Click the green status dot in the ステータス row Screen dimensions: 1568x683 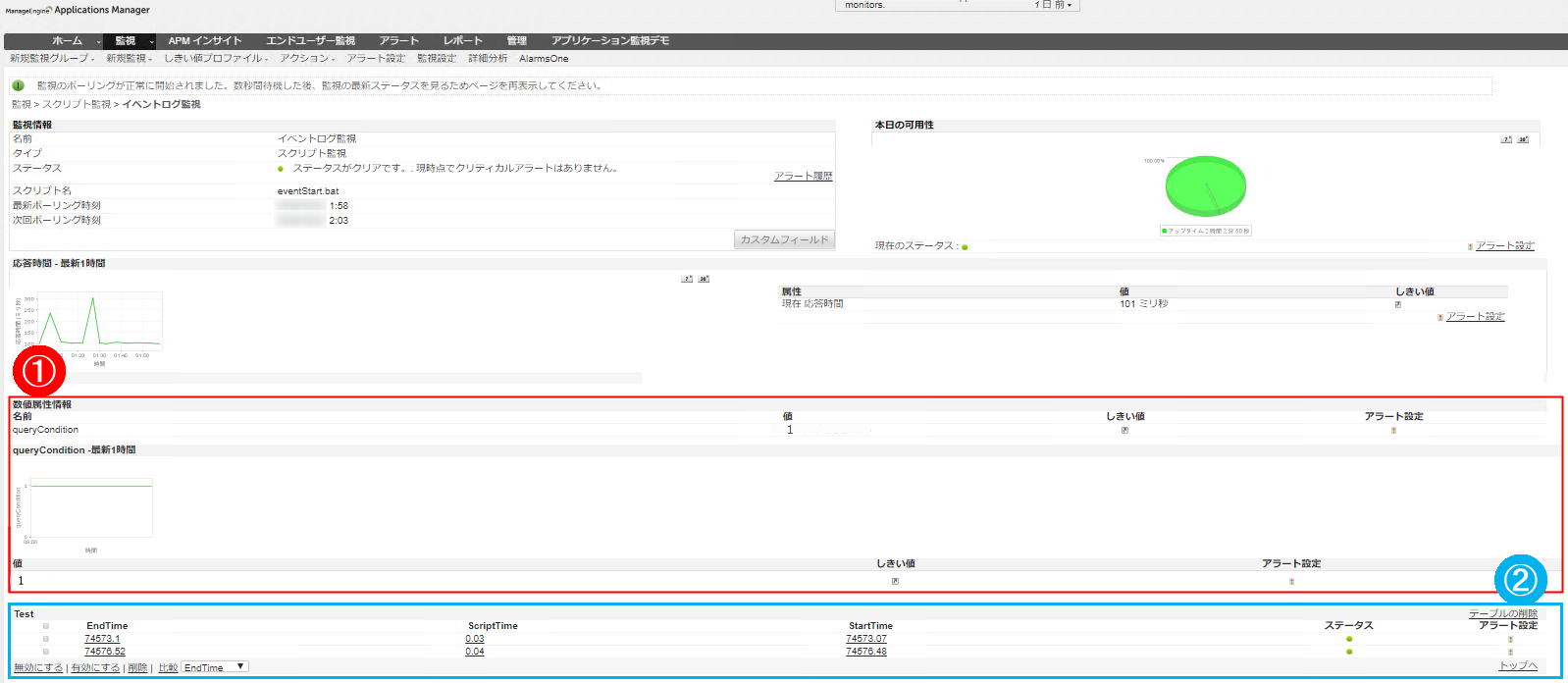(x=281, y=169)
